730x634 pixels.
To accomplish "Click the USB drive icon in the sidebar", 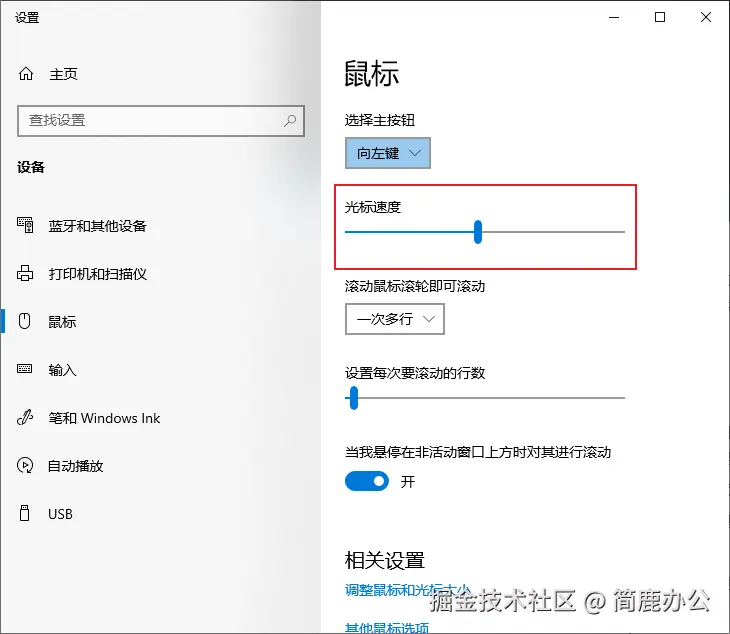I will coord(25,513).
